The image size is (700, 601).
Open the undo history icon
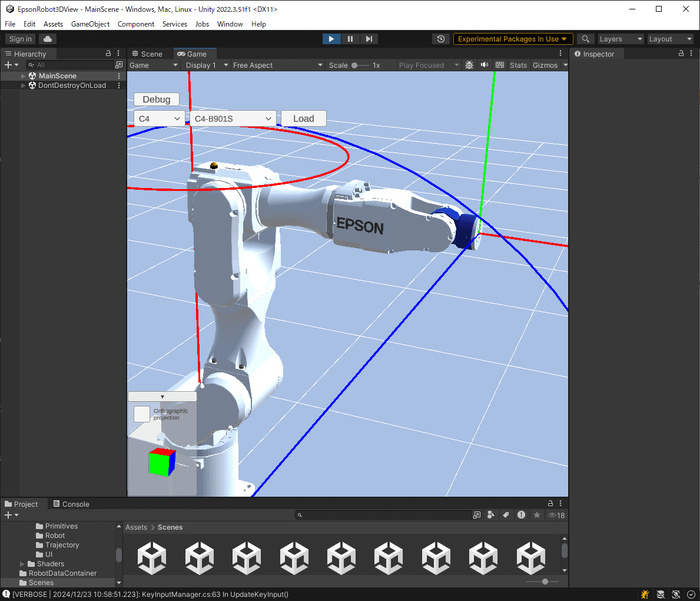pos(441,39)
